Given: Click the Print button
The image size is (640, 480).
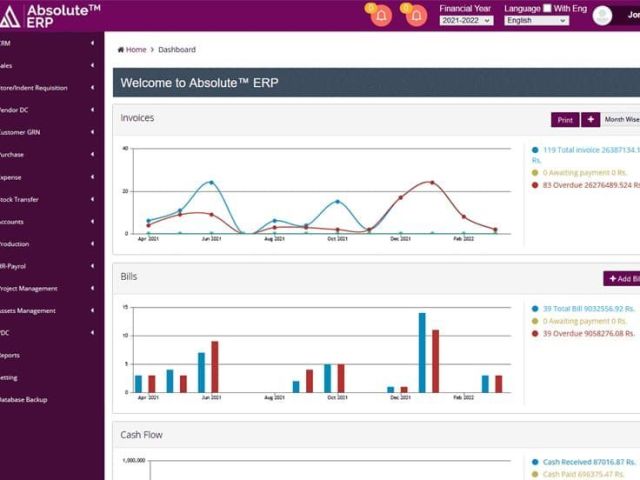Looking at the screenshot, I should click(565, 120).
